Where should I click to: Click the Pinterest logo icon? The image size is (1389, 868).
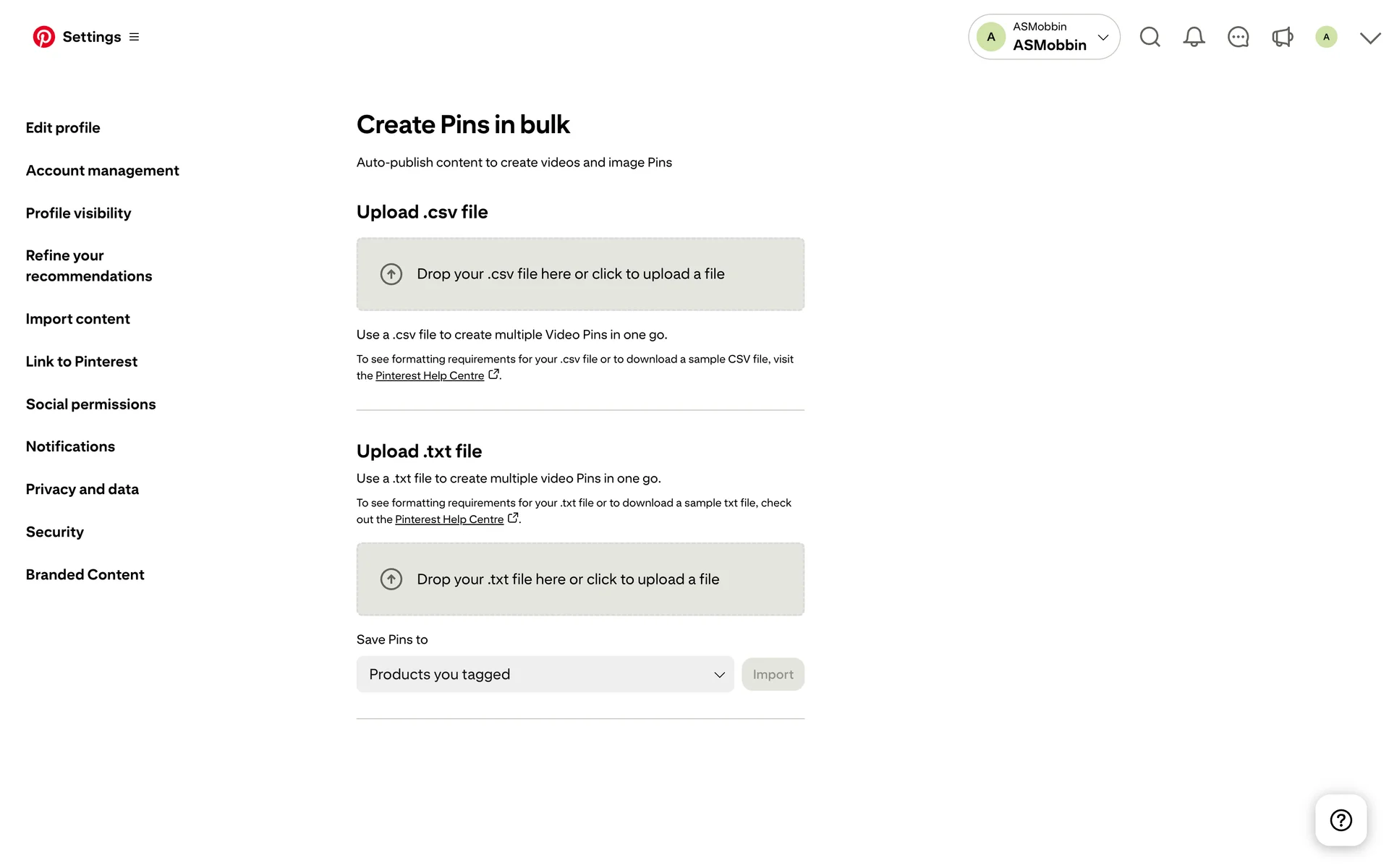pyautogui.click(x=43, y=37)
